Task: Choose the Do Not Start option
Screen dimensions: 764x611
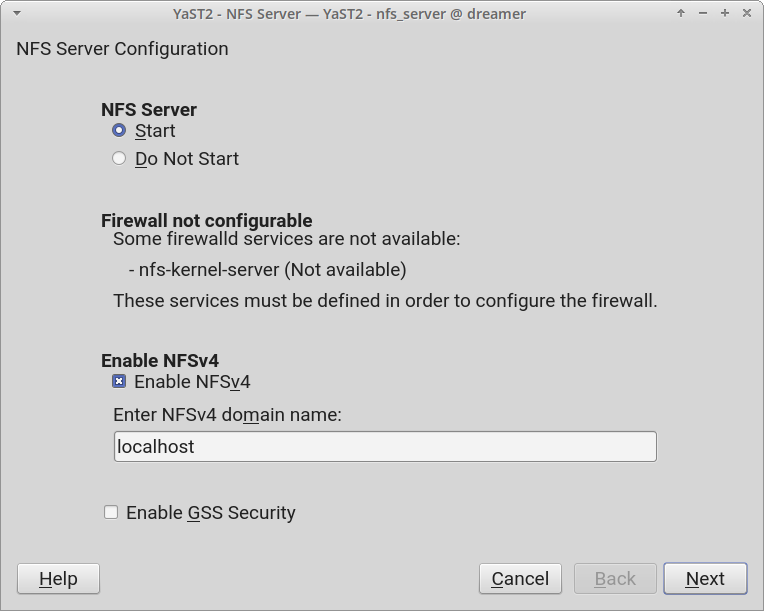Action: point(120,159)
